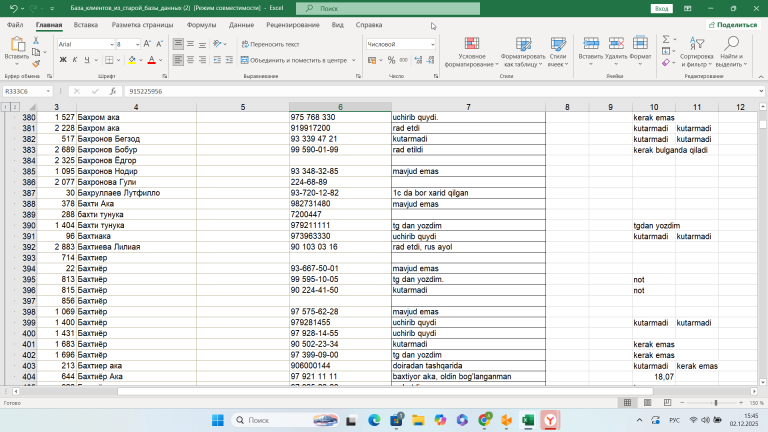Toggle center horizontal alignment
The height and width of the screenshot is (432, 768).
click(x=190, y=60)
